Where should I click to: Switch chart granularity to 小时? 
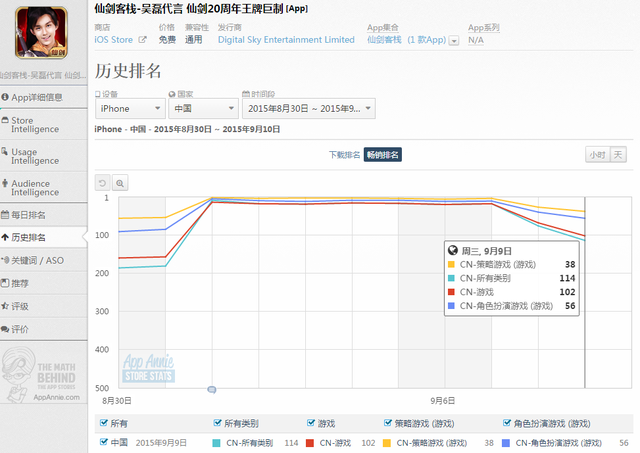[596, 155]
